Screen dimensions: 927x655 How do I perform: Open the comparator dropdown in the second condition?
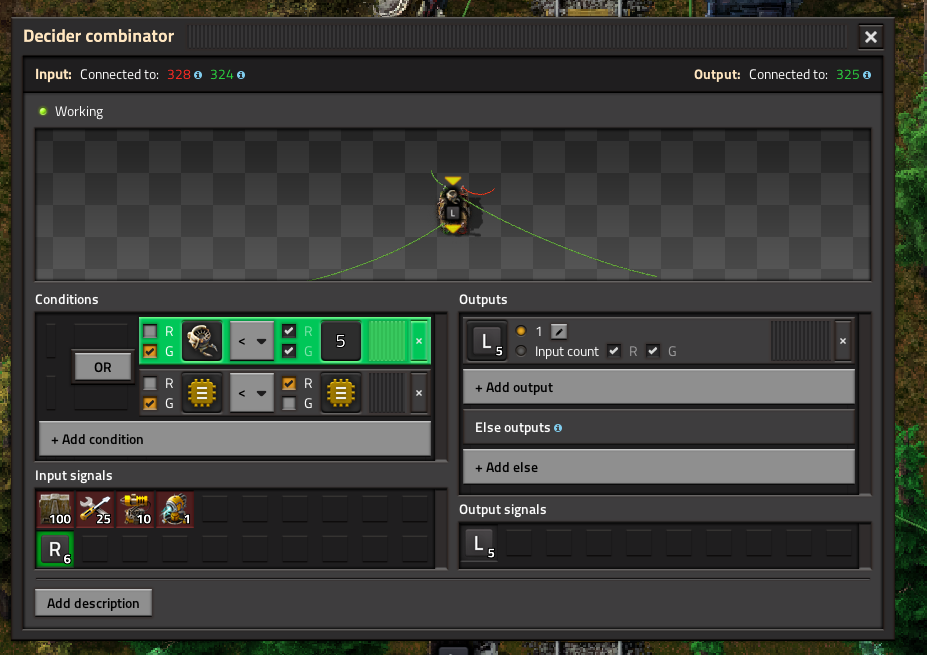[252, 393]
